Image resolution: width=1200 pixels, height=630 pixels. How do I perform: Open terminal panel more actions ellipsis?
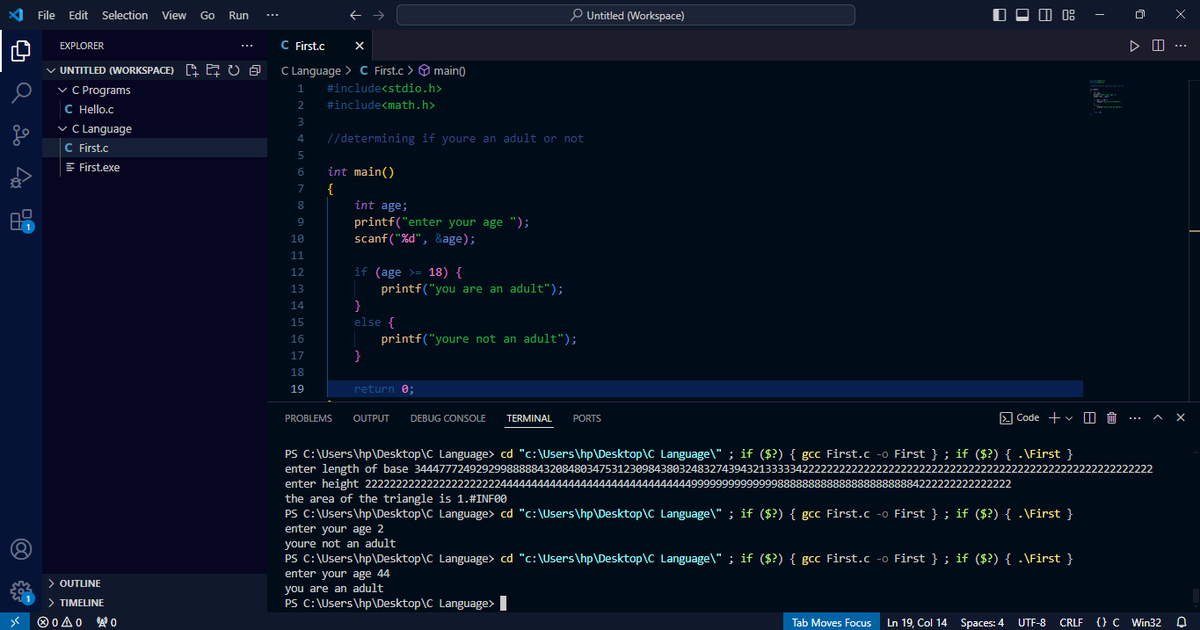(1134, 418)
